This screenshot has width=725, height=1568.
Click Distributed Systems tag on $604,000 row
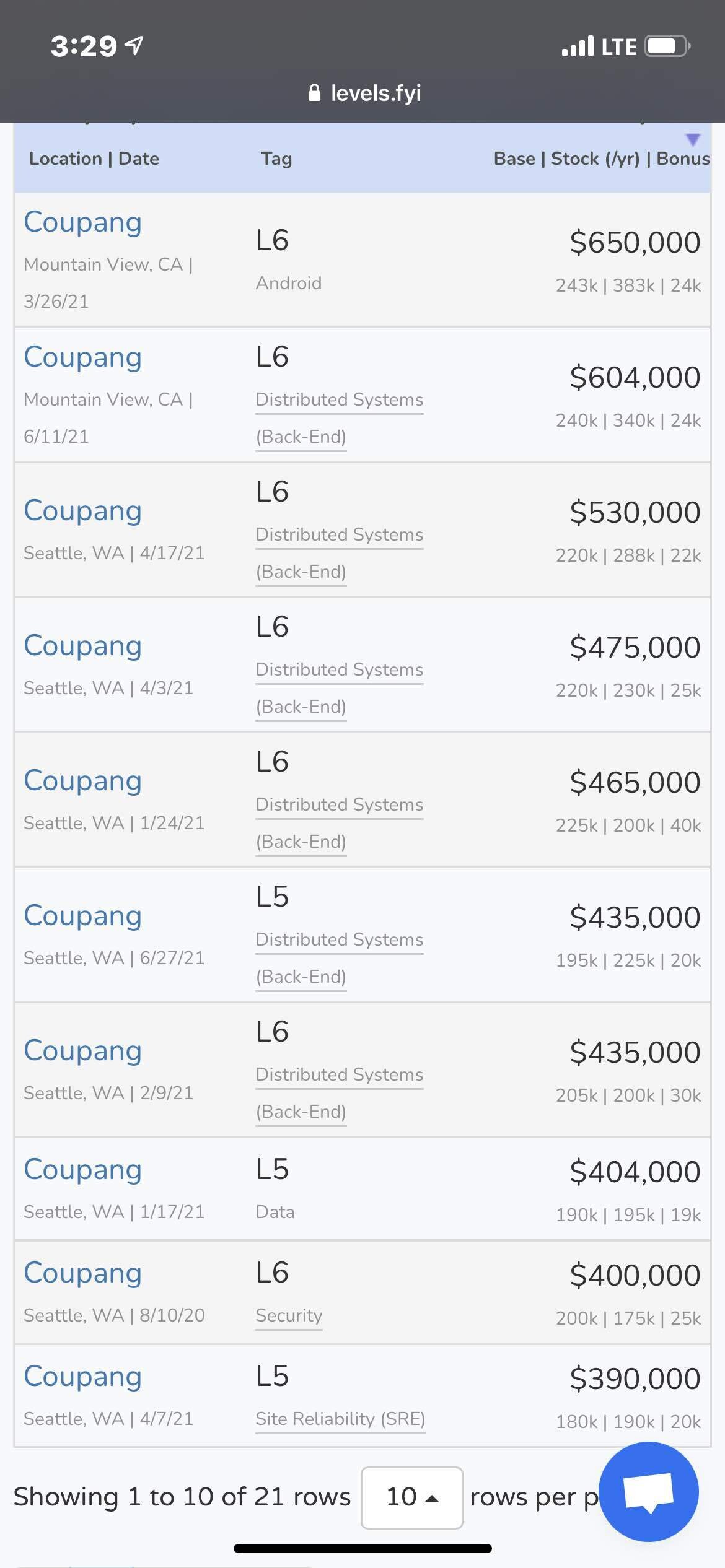tap(339, 400)
